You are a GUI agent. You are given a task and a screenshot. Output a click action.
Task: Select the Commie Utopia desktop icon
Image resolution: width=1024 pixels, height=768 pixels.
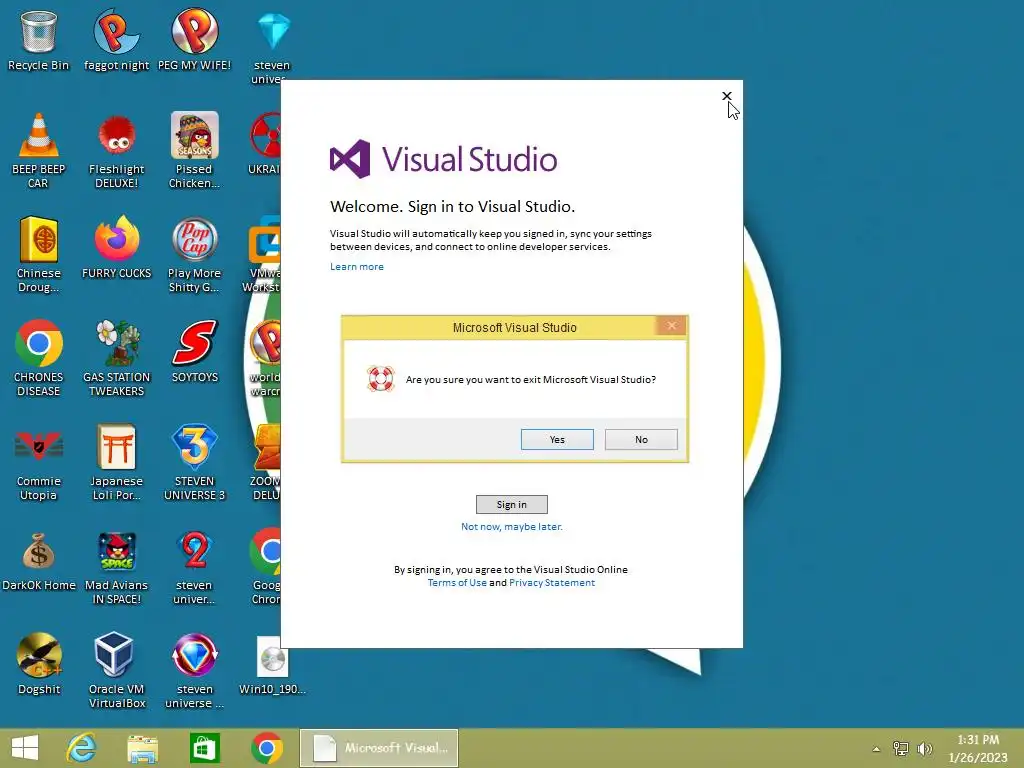coord(39,462)
